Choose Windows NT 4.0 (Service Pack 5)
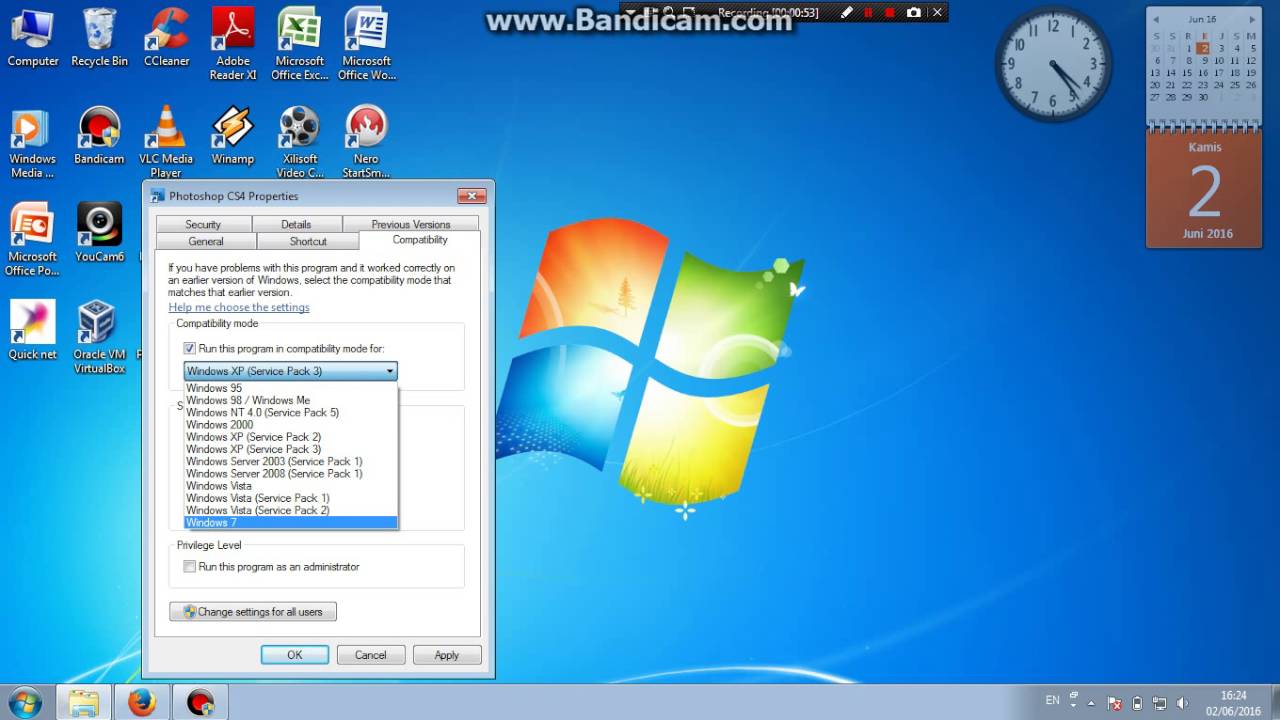The width and height of the screenshot is (1280, 720). (x=291, y=412)
